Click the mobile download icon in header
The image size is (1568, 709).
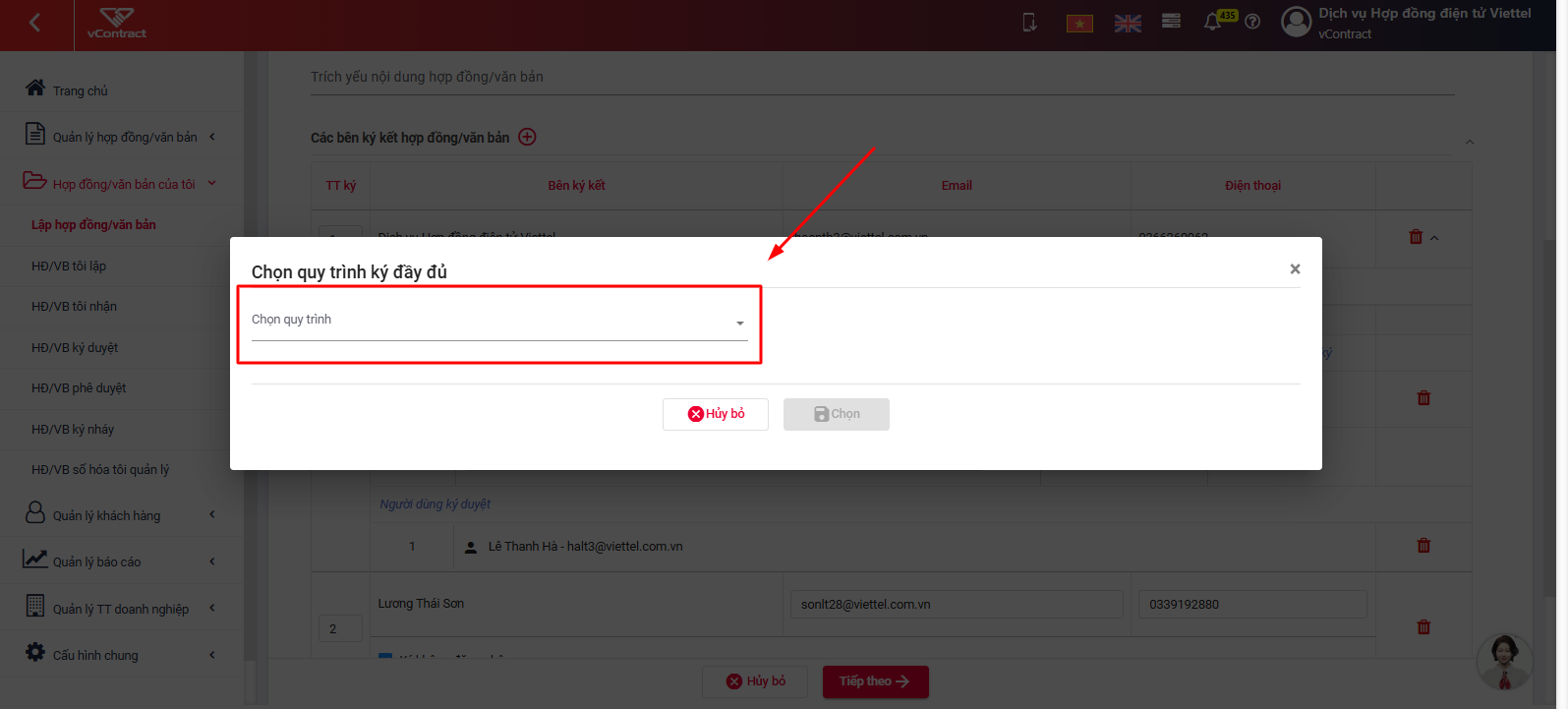[x=1029, y=22]
